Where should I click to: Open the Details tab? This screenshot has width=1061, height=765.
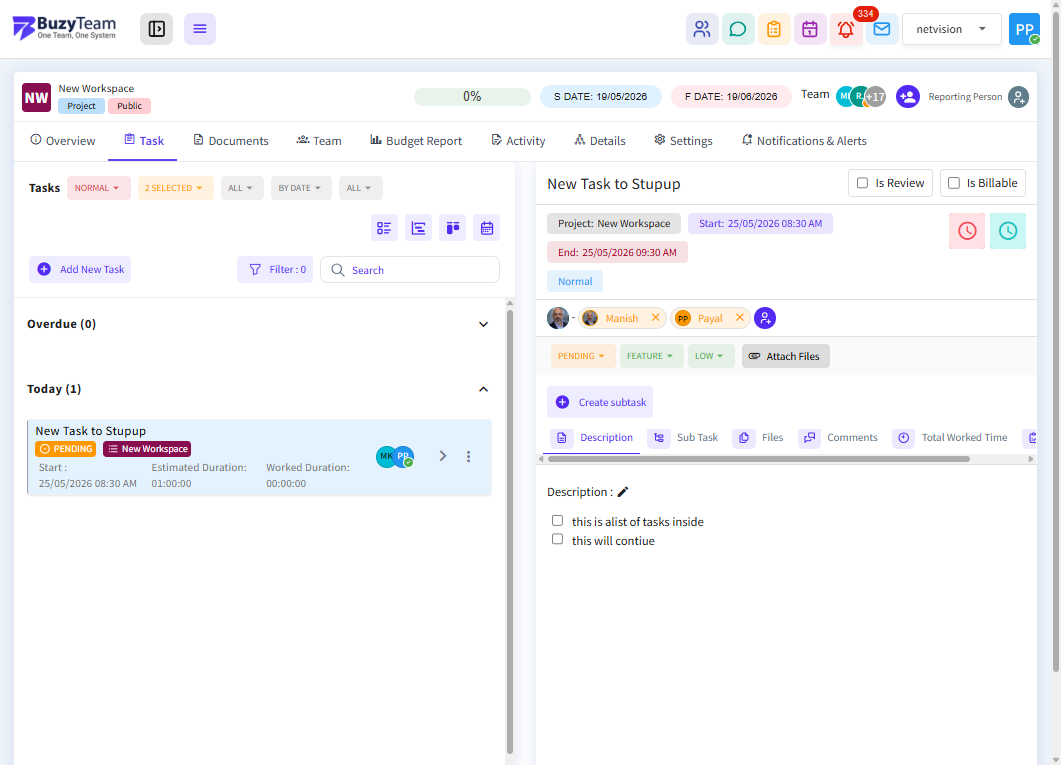tap(600, 141)
